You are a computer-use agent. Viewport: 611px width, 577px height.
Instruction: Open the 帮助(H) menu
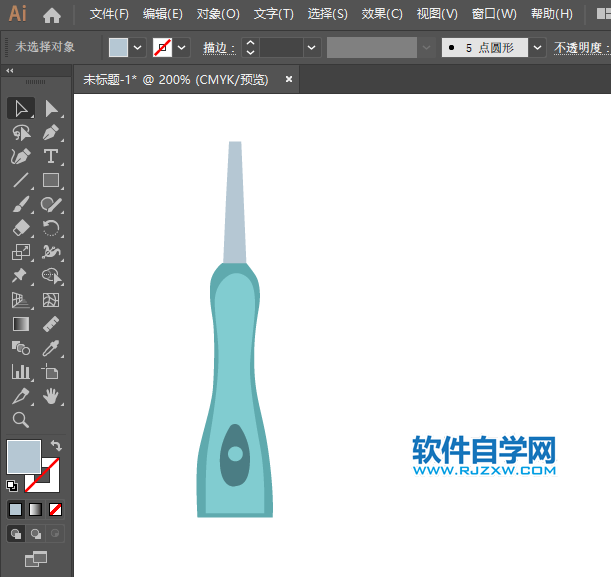point(552,14)
